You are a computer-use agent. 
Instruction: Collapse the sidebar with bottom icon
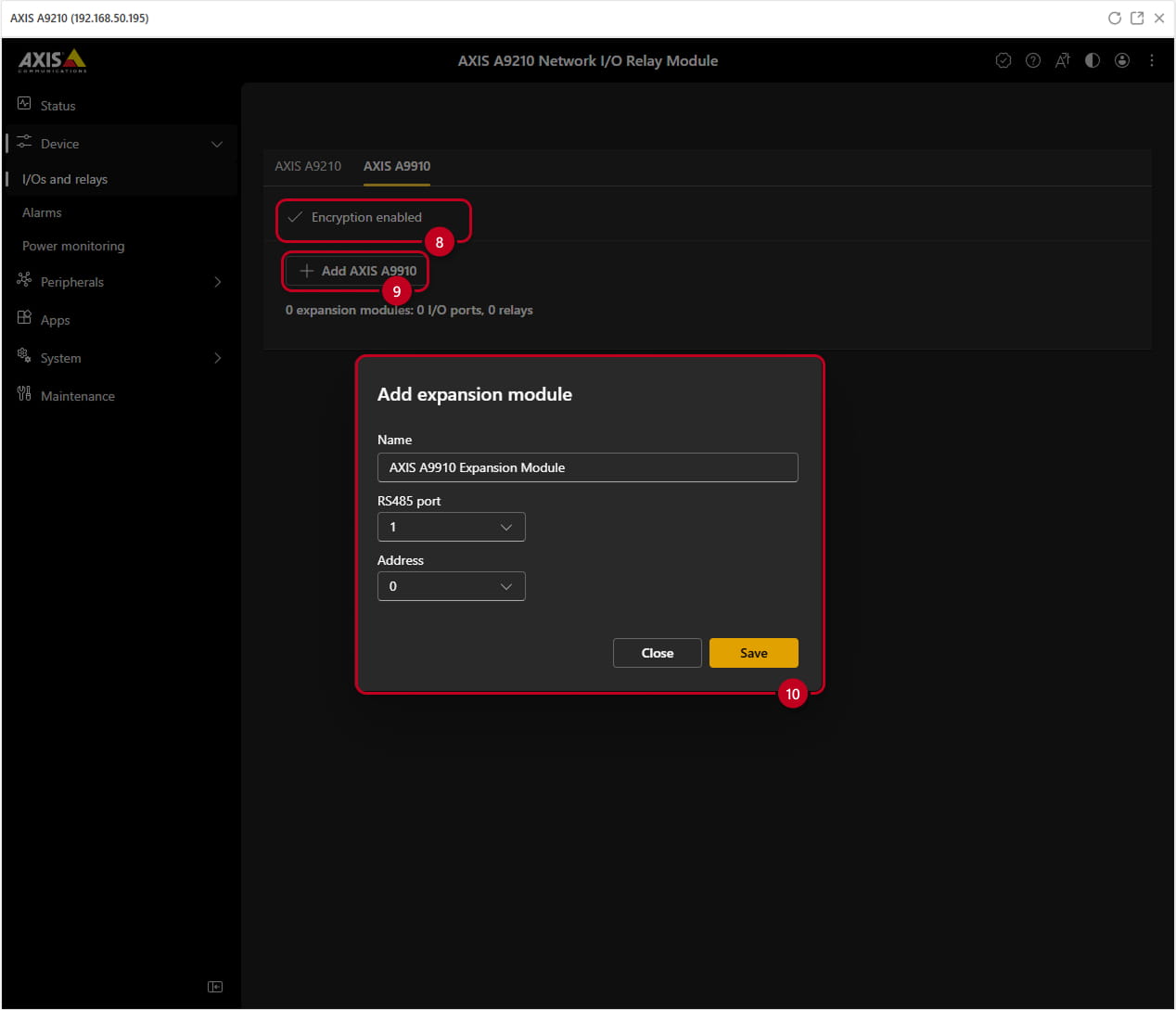tap(215, 987)
